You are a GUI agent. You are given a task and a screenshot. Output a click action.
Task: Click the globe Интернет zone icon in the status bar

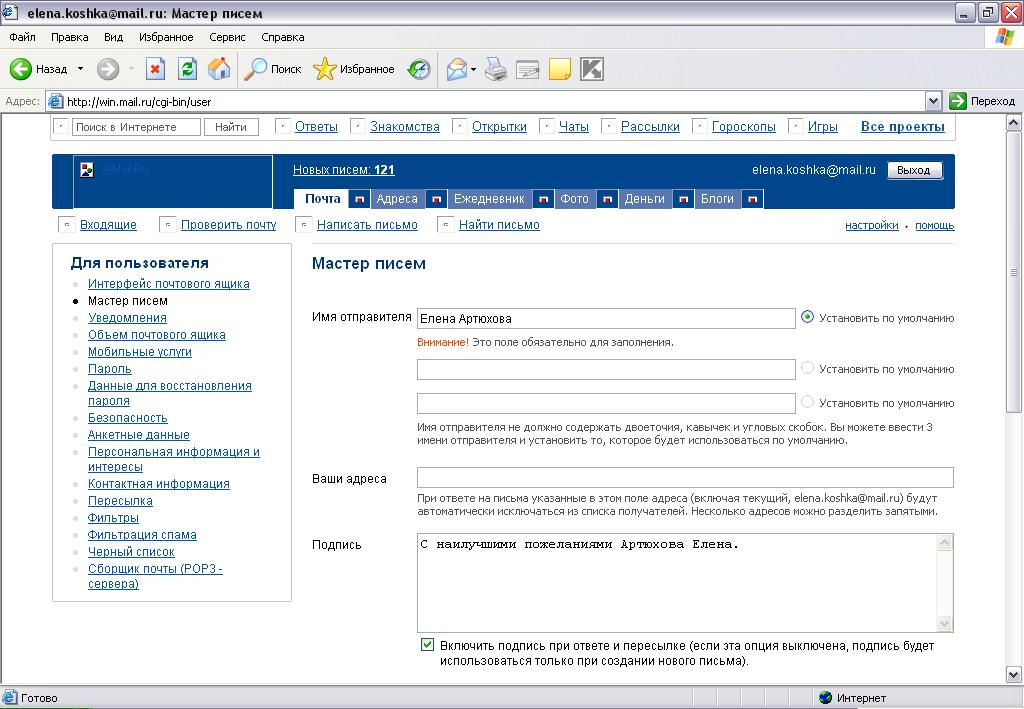tap(825, 698)
